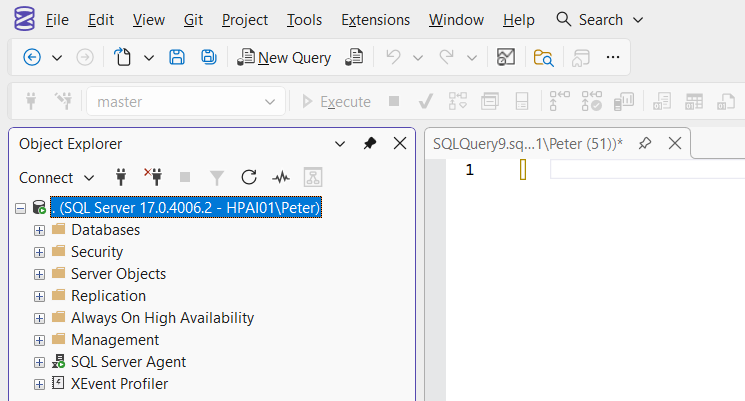Select the SQL Server Agent node

pyautogui.click(x=128, y=362)
